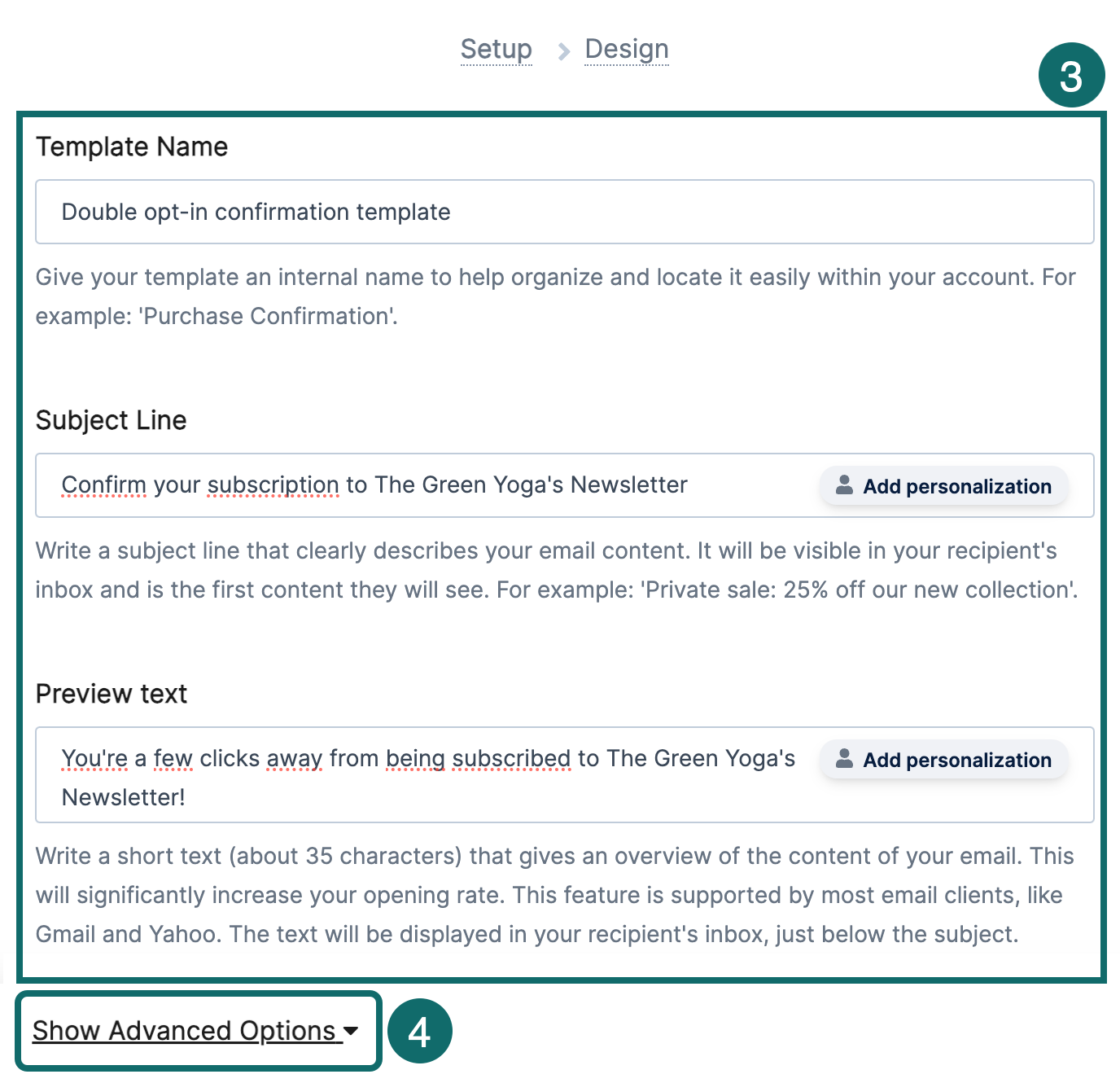The width and height of the screenshot is (1120, 1083).
Task: Show Advanced Options
Action: tap(184, 1031)
